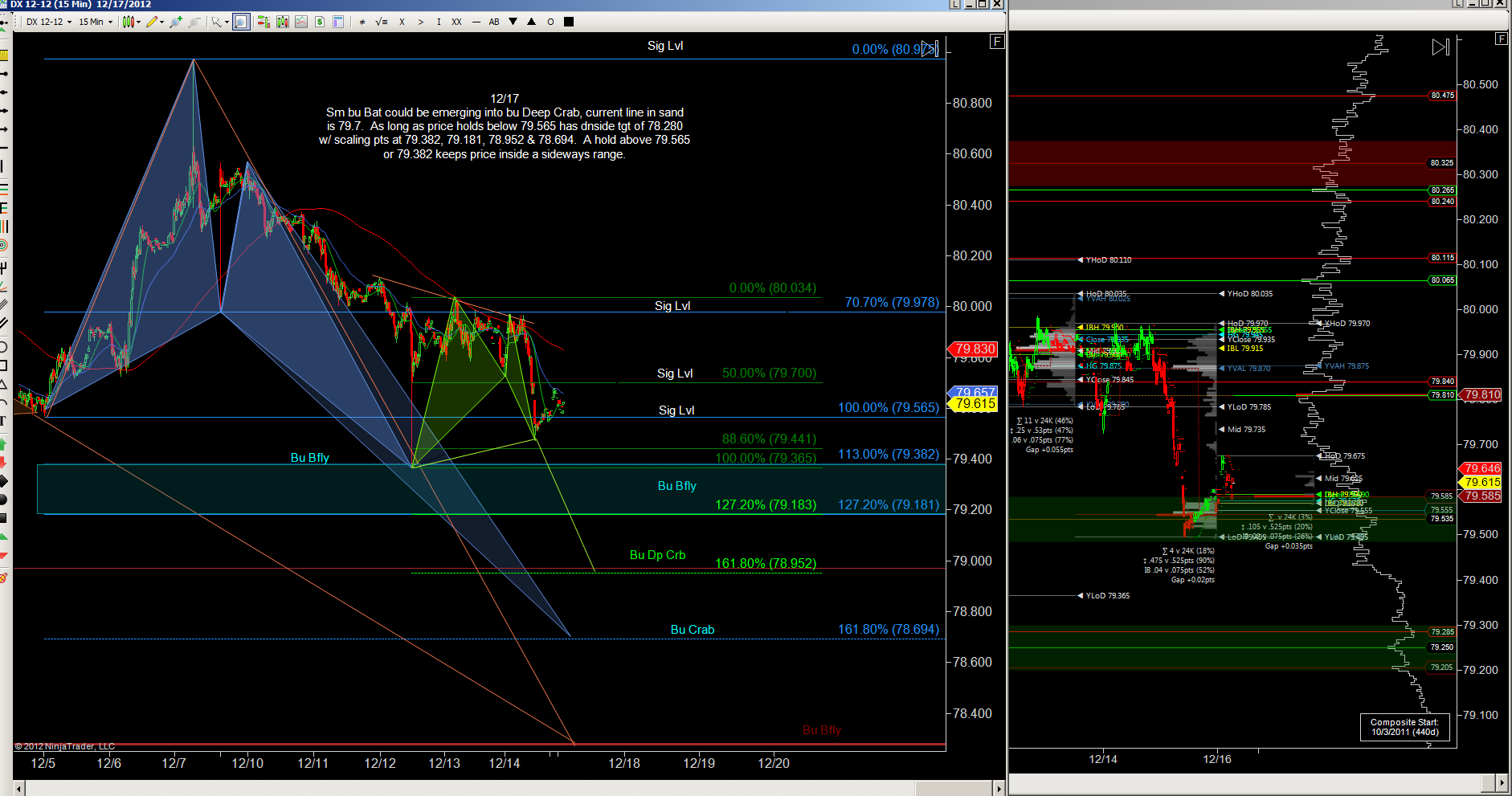Select the pencil drawing tools icon
This screenshot has height=796, width=1512.
153,22
